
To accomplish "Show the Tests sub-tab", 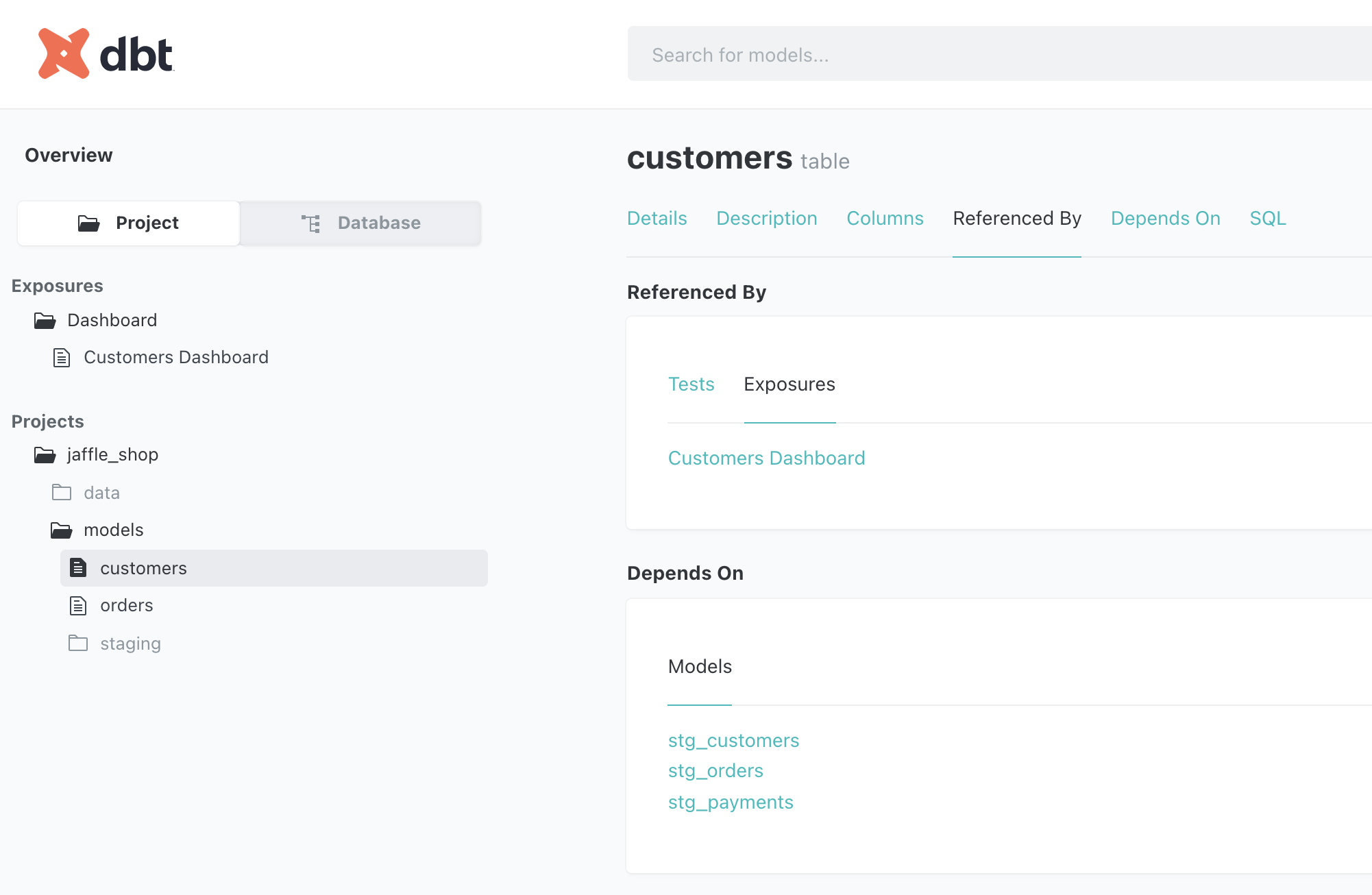I will click(x=691, y=384).
